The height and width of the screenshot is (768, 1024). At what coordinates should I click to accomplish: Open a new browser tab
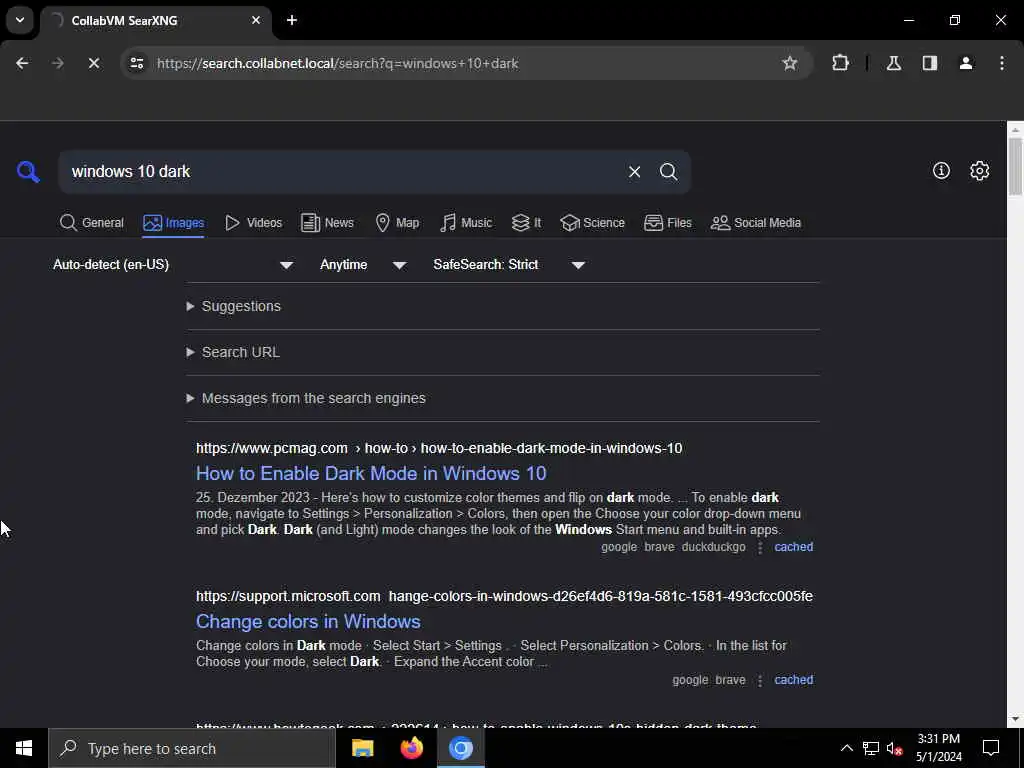point(292,20)
